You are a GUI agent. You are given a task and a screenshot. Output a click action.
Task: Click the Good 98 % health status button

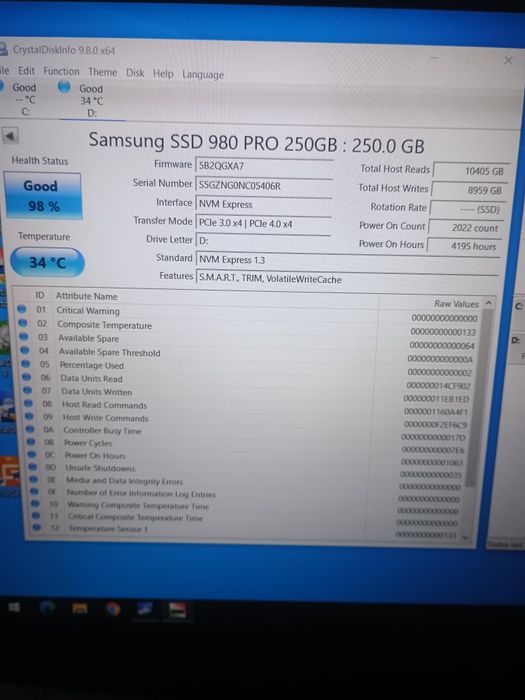[x=42, y=196]
